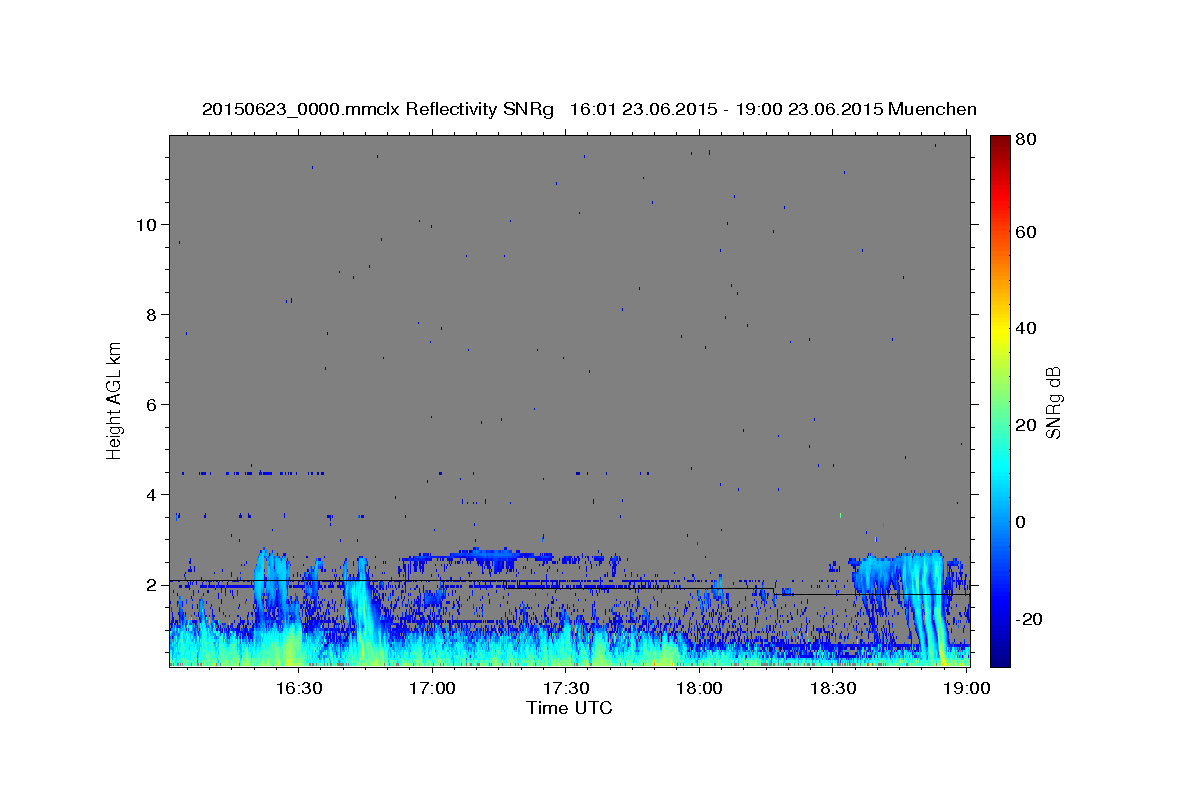1200x800 pixels.
Task: Click the "SNRg dB" colorbar label
Action: 1053,402
